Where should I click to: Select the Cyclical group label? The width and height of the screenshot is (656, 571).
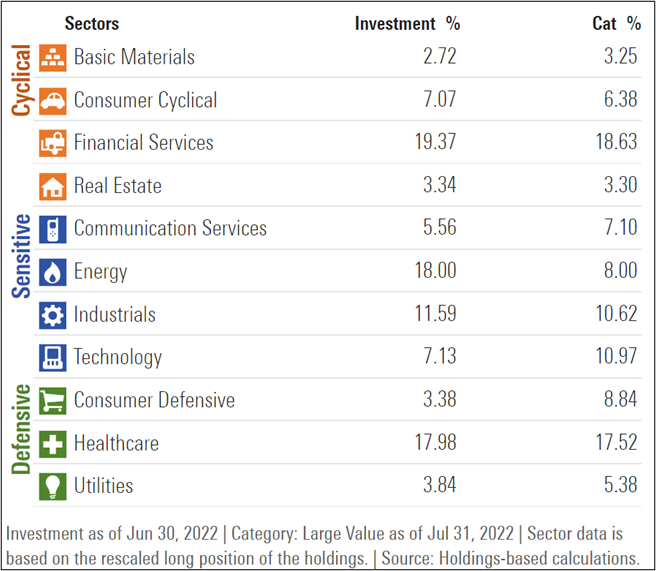click(x=21, y=79)
